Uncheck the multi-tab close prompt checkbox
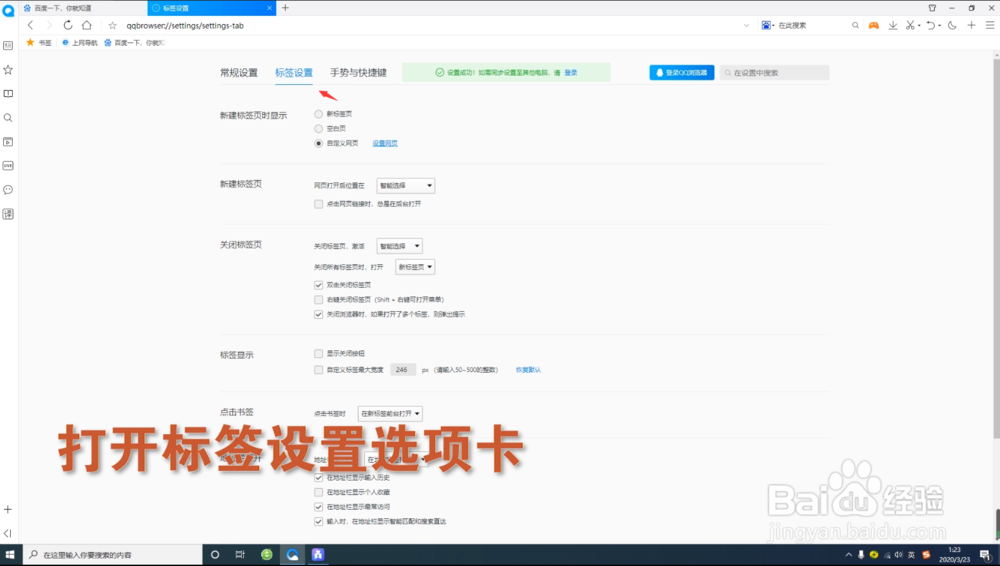 pyautogui.click(x=318, y=314)
